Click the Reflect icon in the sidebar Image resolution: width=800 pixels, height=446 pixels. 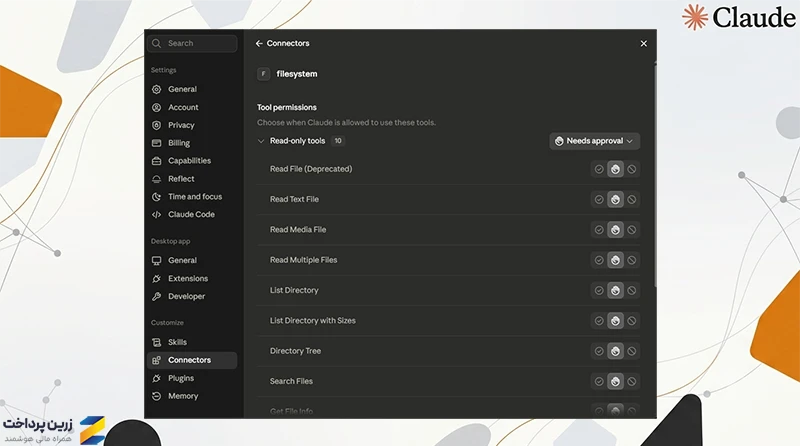[157, 179]
